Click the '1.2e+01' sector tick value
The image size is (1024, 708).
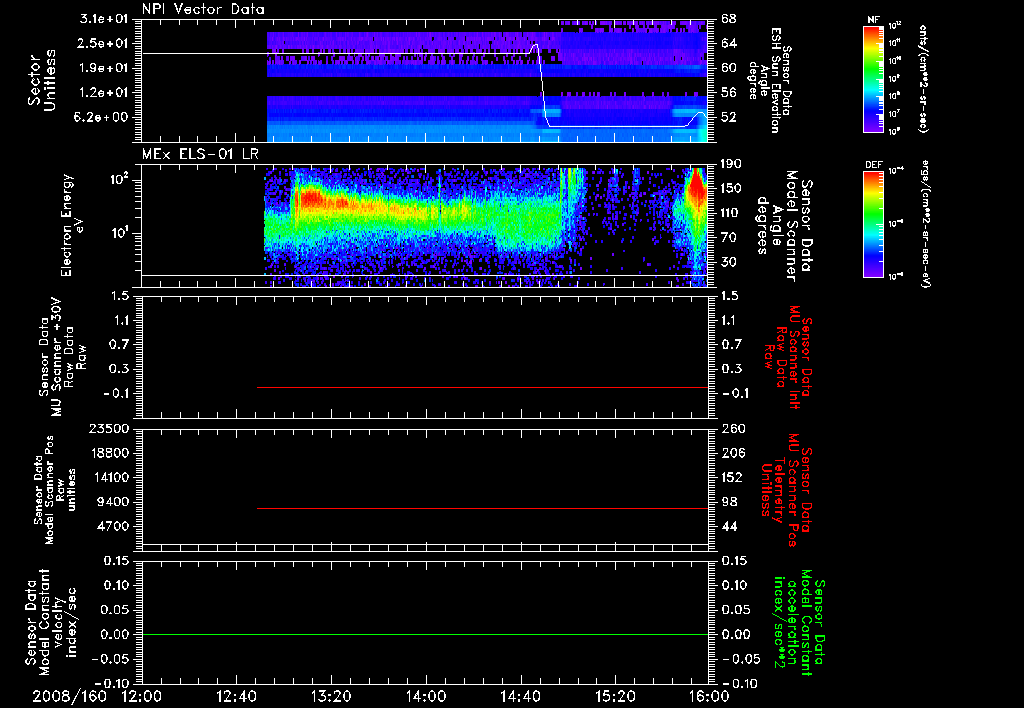point(104,93)
